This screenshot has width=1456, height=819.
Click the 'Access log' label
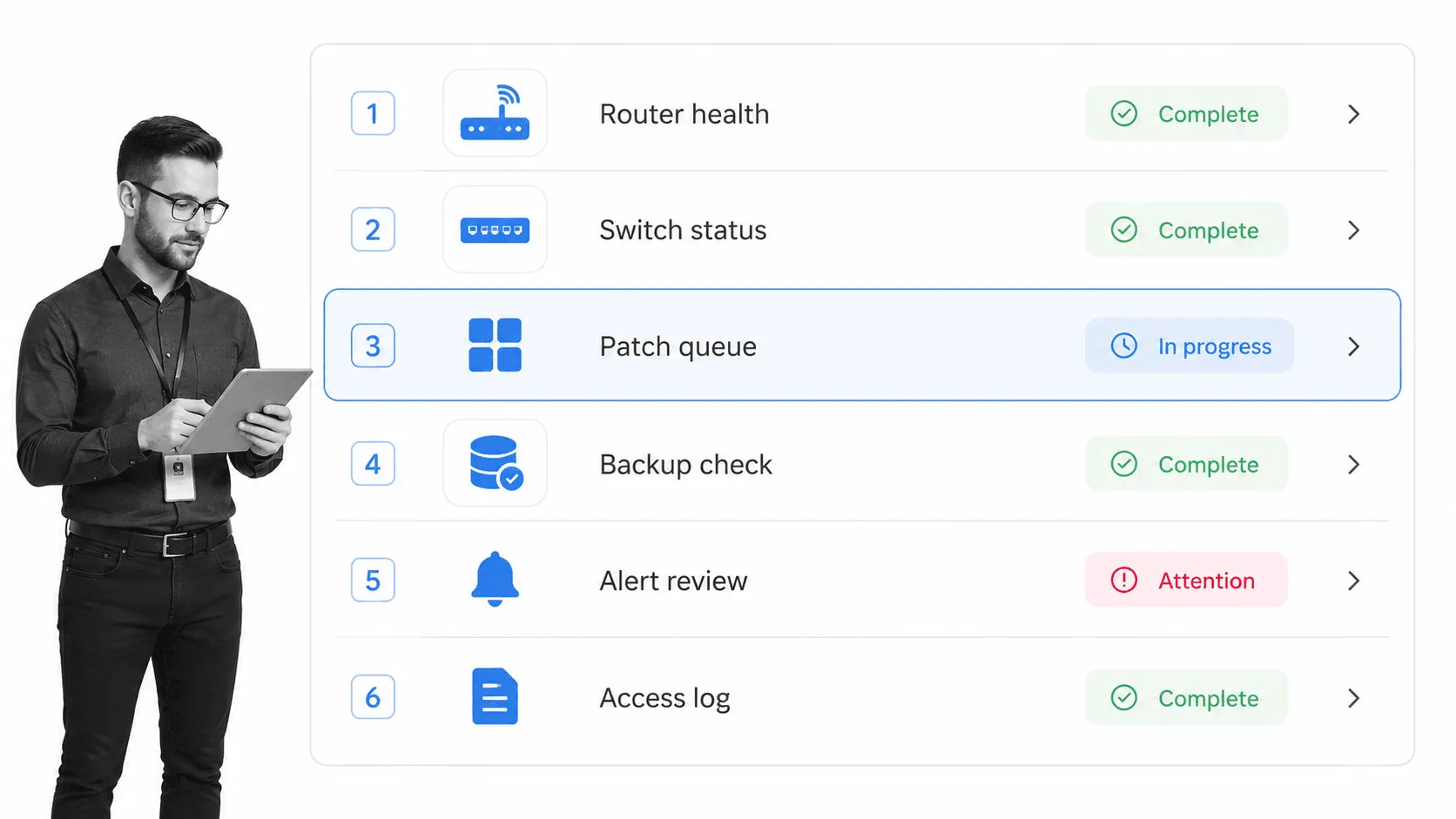point(664,699)
